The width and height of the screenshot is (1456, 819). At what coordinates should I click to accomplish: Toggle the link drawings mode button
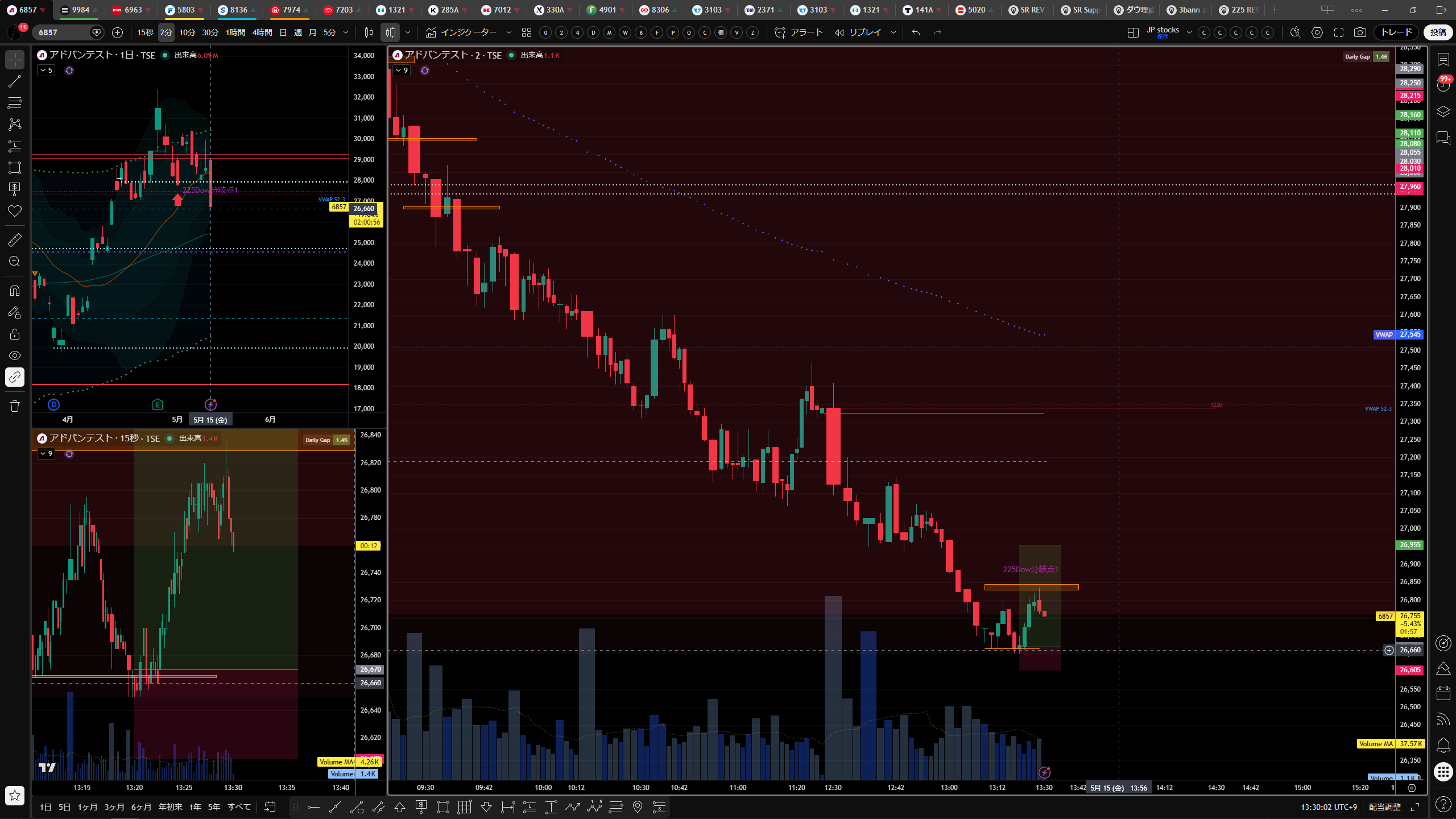pos(15,377)
